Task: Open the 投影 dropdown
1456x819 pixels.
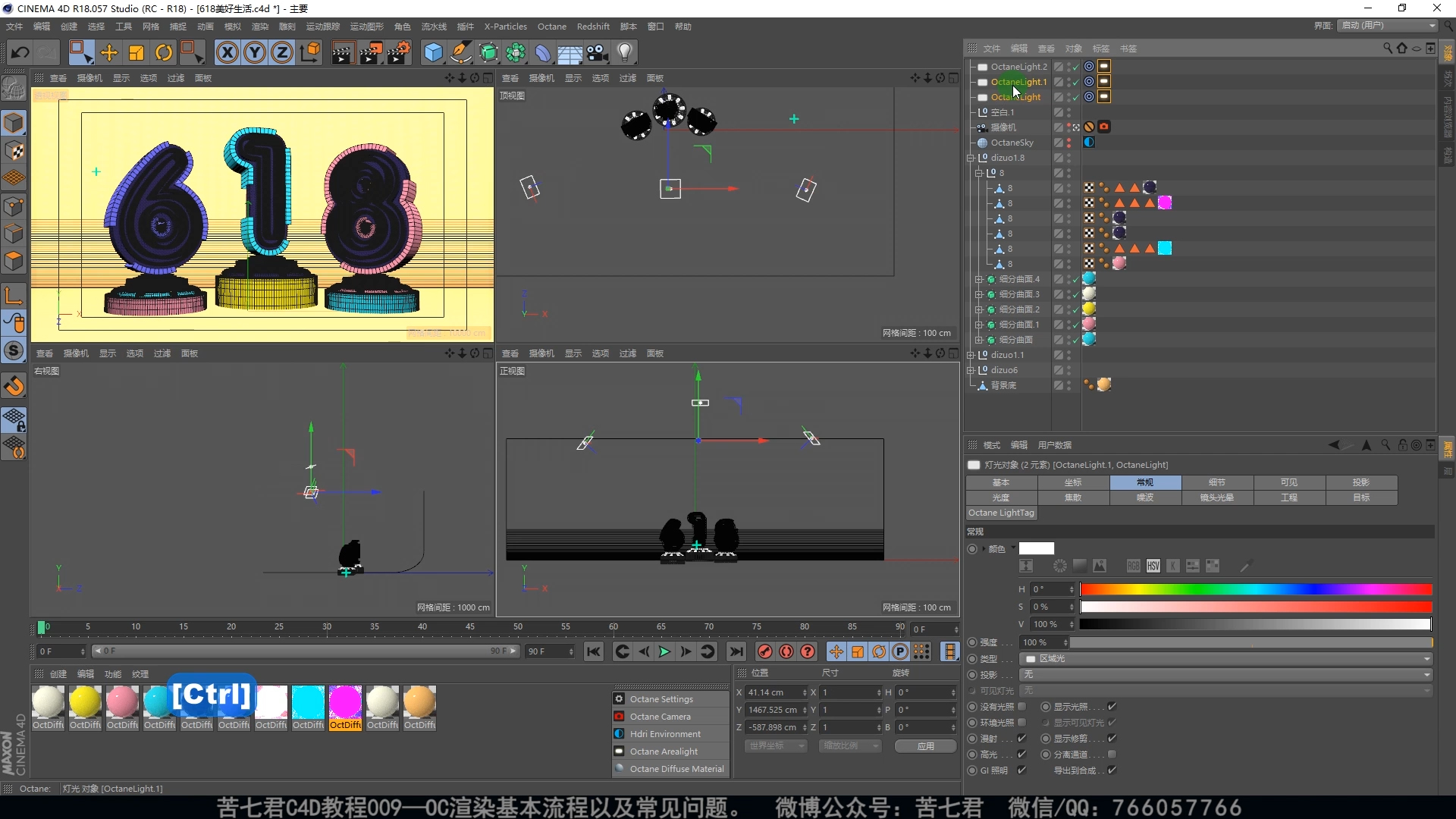Action: point(1225,675)
